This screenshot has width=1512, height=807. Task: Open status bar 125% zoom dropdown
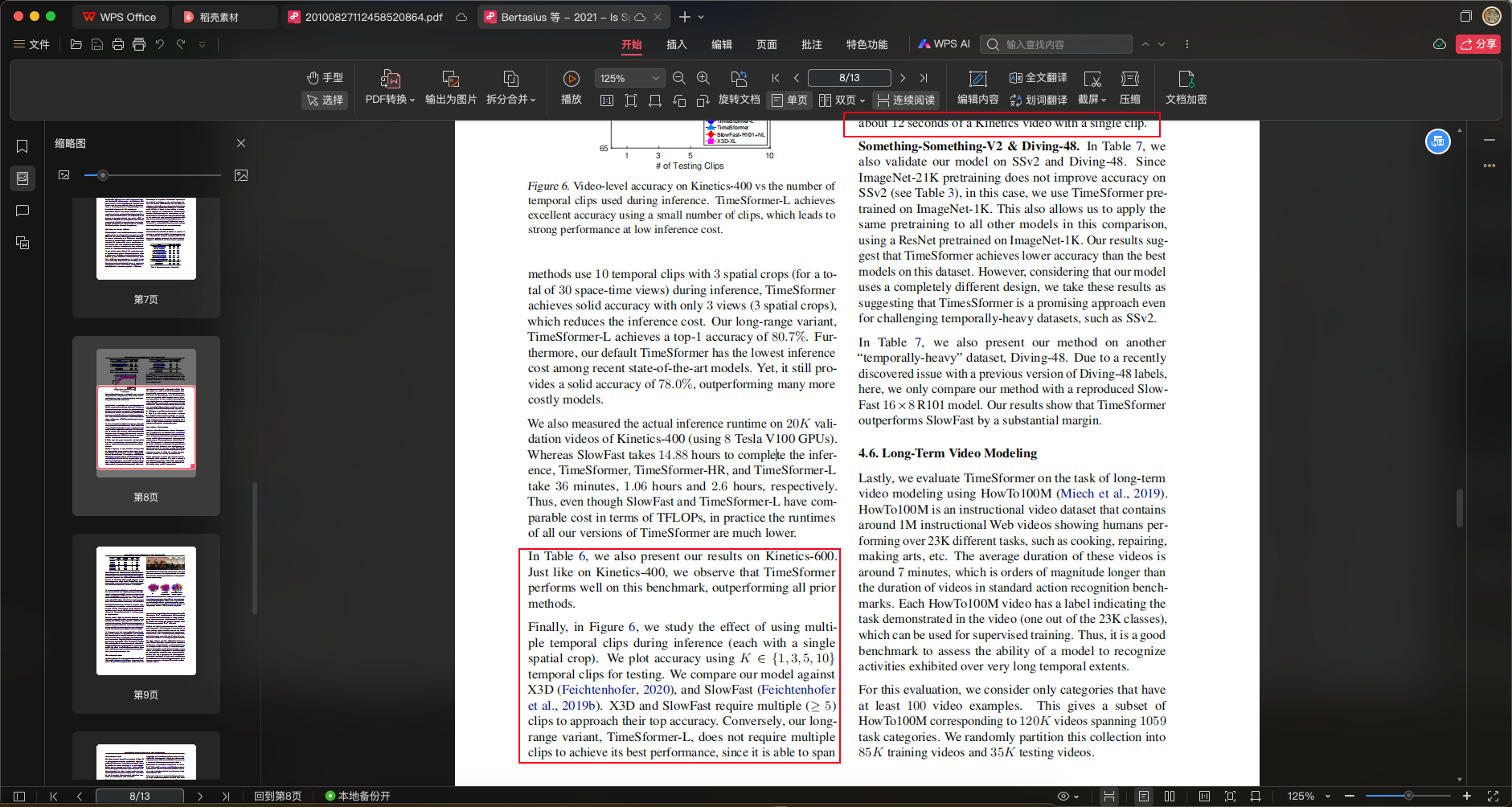[x=1309, y=796]
